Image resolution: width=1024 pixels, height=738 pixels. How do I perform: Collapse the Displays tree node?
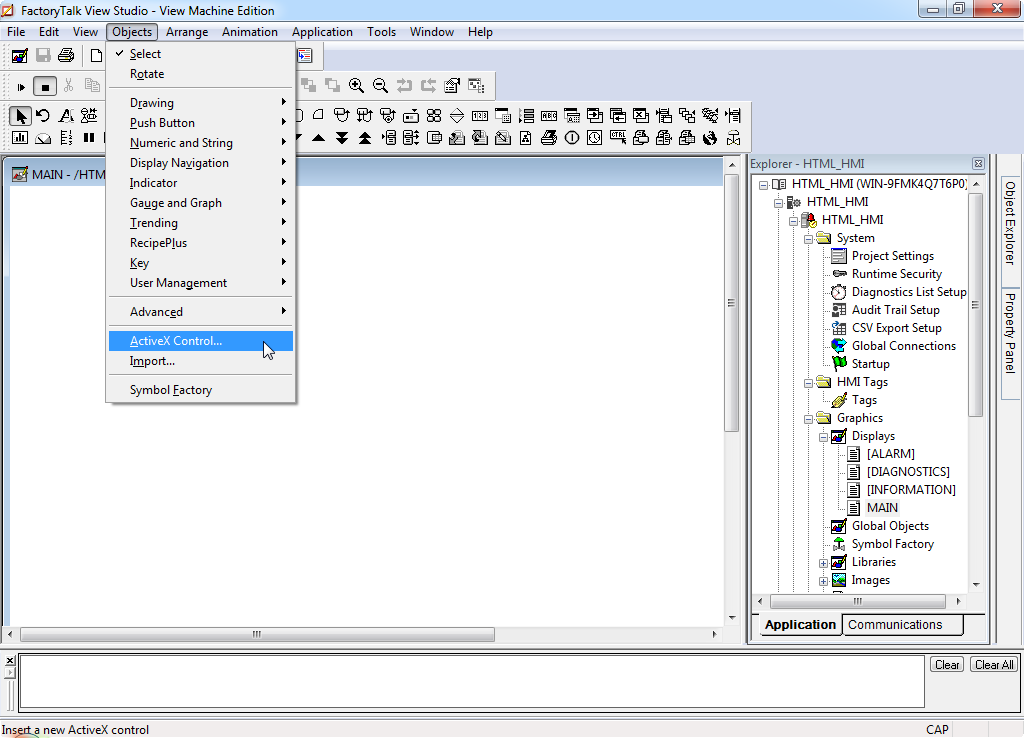point(824,437)
